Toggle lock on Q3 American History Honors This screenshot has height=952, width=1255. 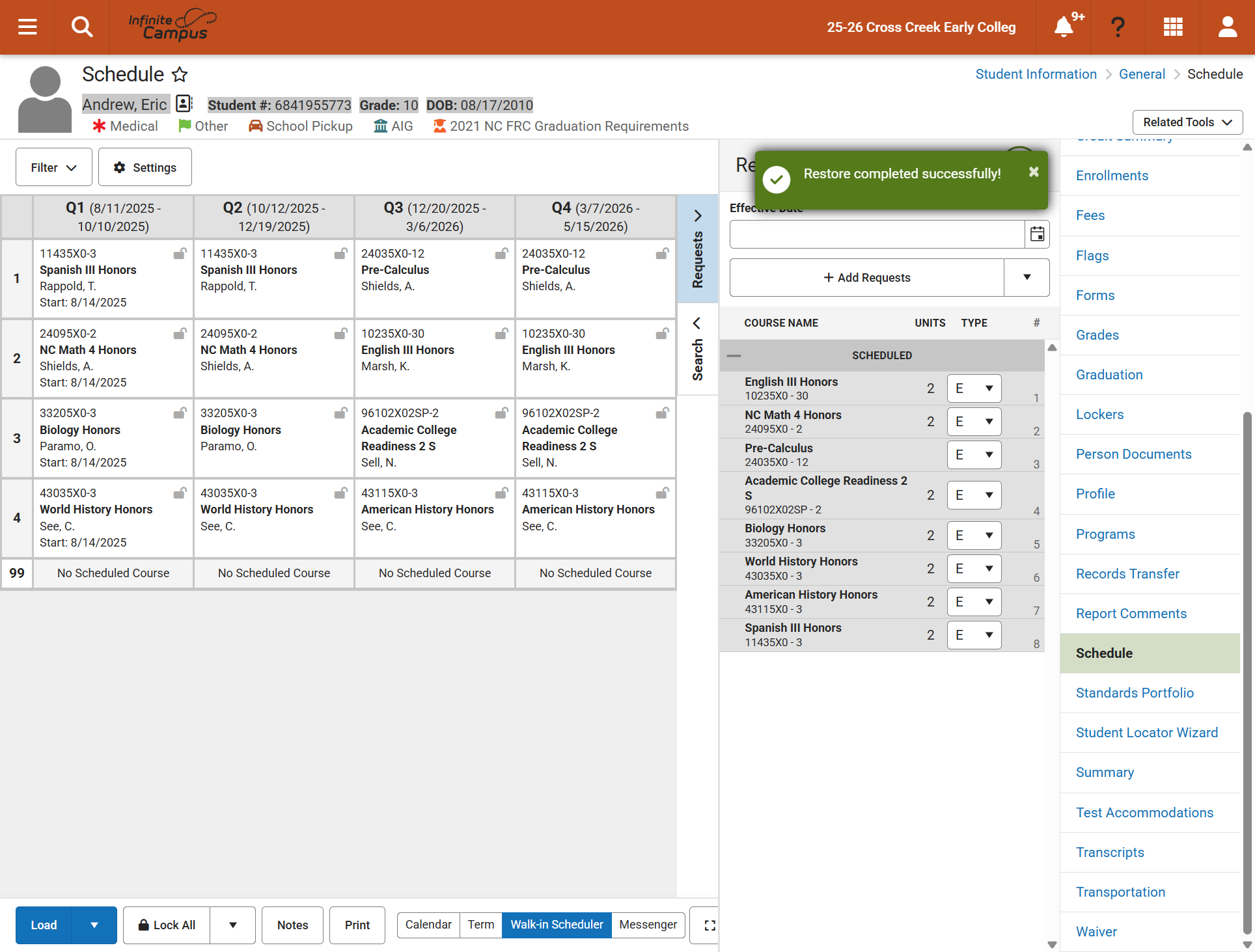coord(501,493)
